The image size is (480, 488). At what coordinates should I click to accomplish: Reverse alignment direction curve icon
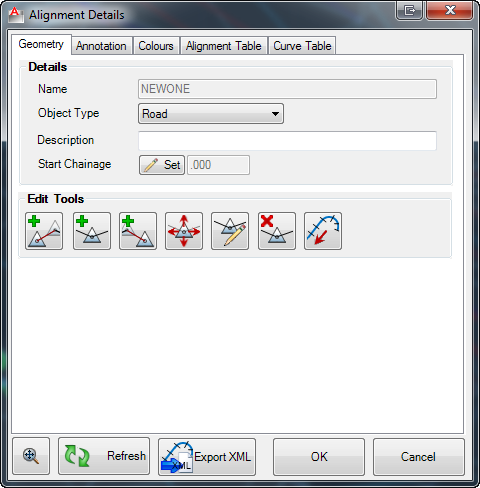[323, 231]
